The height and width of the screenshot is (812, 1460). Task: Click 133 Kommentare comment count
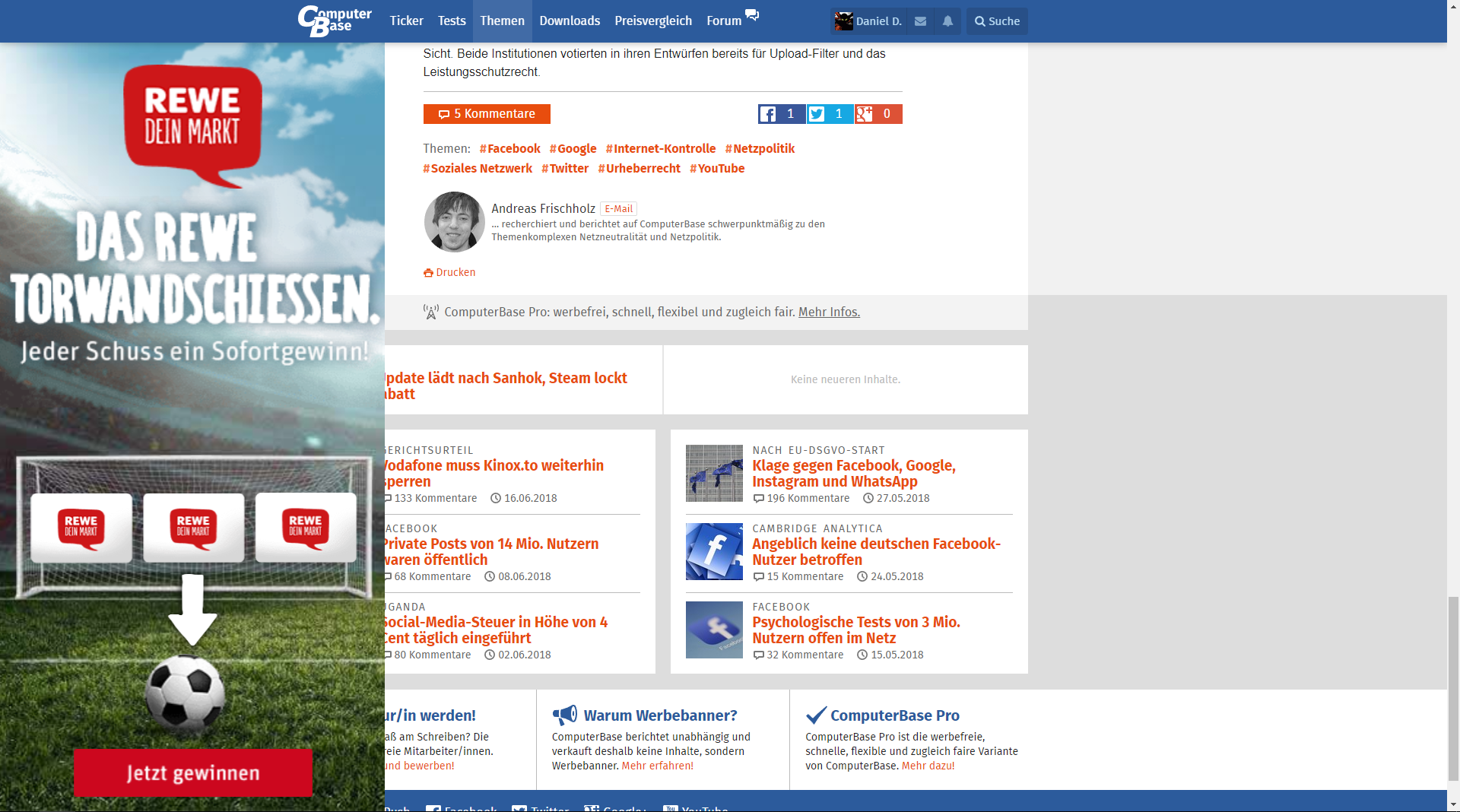(431, 499)
